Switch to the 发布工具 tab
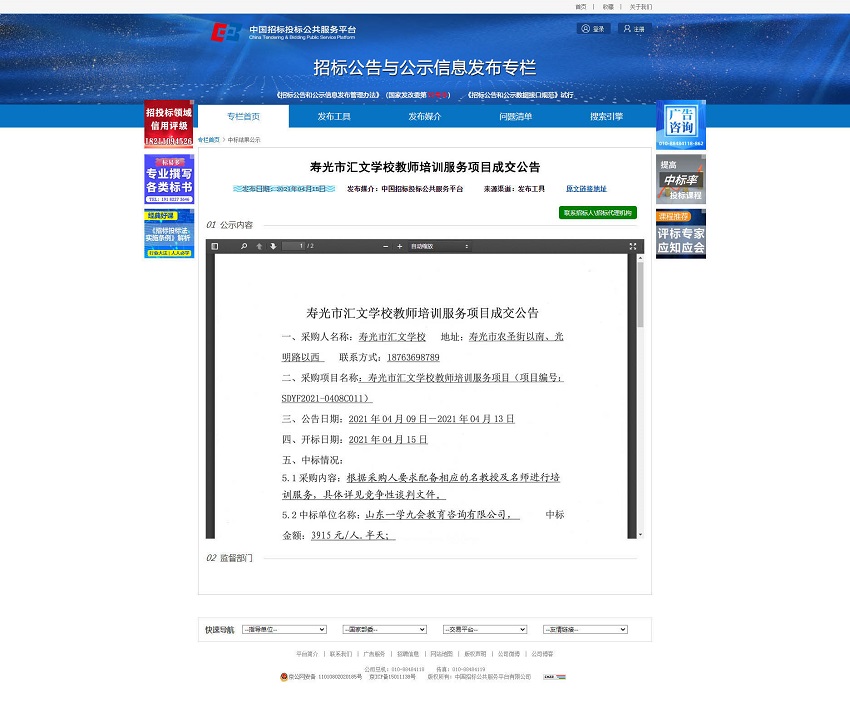850x727 pixels. click(x=334, y=116)
